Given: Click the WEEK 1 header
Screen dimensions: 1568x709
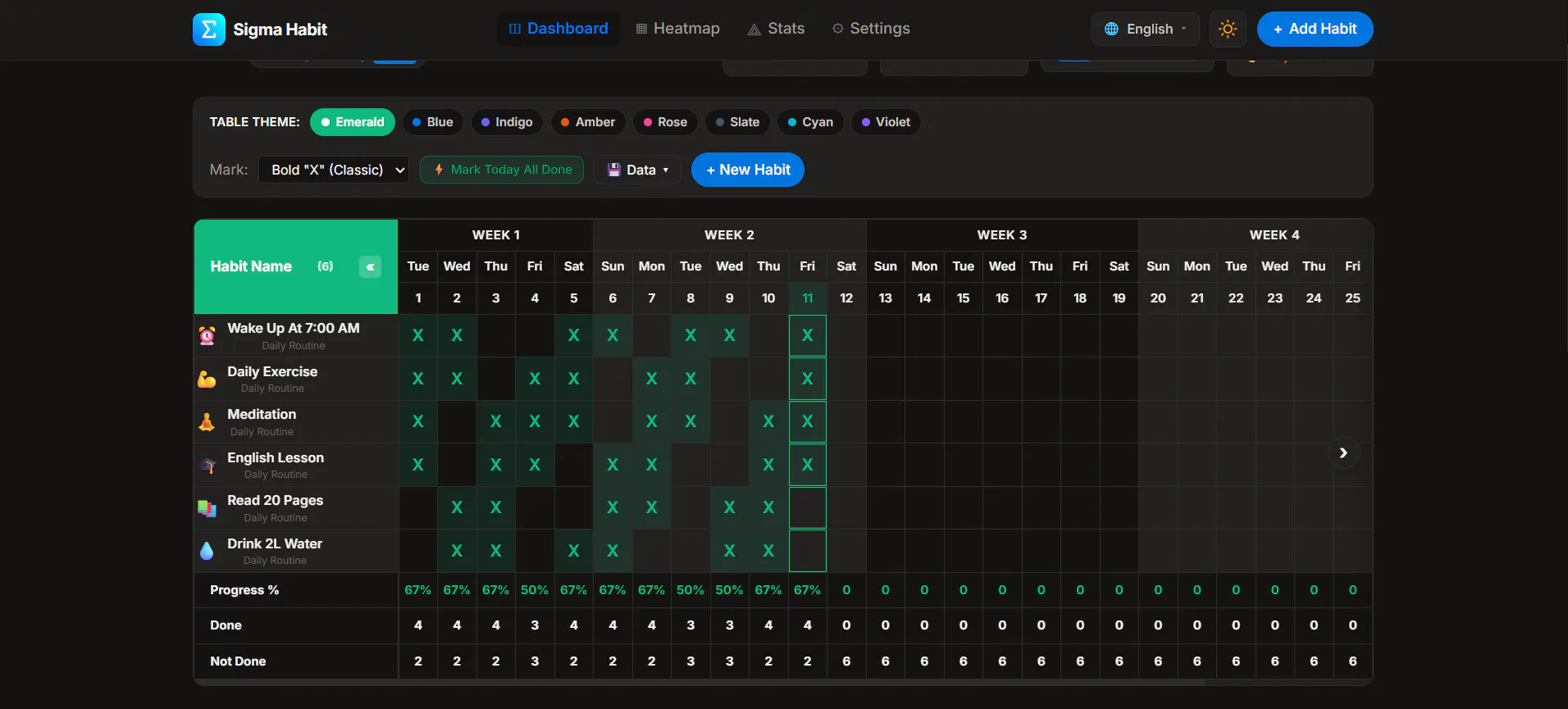Looking at the screenshot, I should tap(496, 235).
